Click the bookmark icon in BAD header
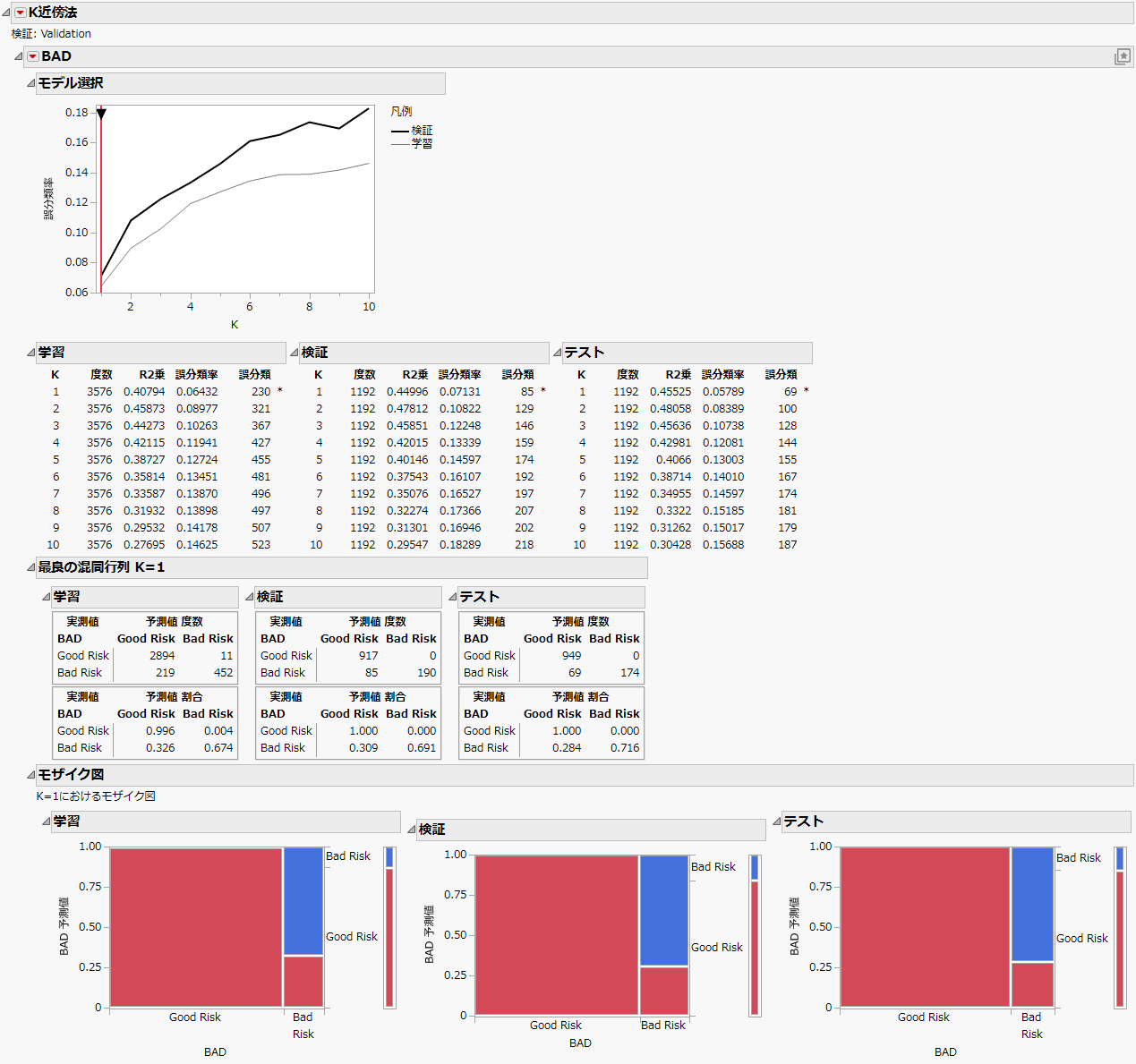 coord(1122,56)
